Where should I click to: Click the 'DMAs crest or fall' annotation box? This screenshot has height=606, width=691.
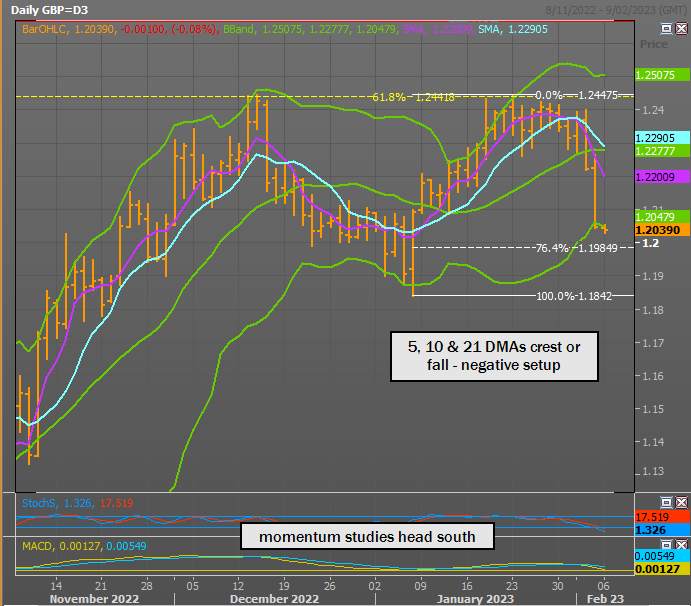tap(494, 356)
